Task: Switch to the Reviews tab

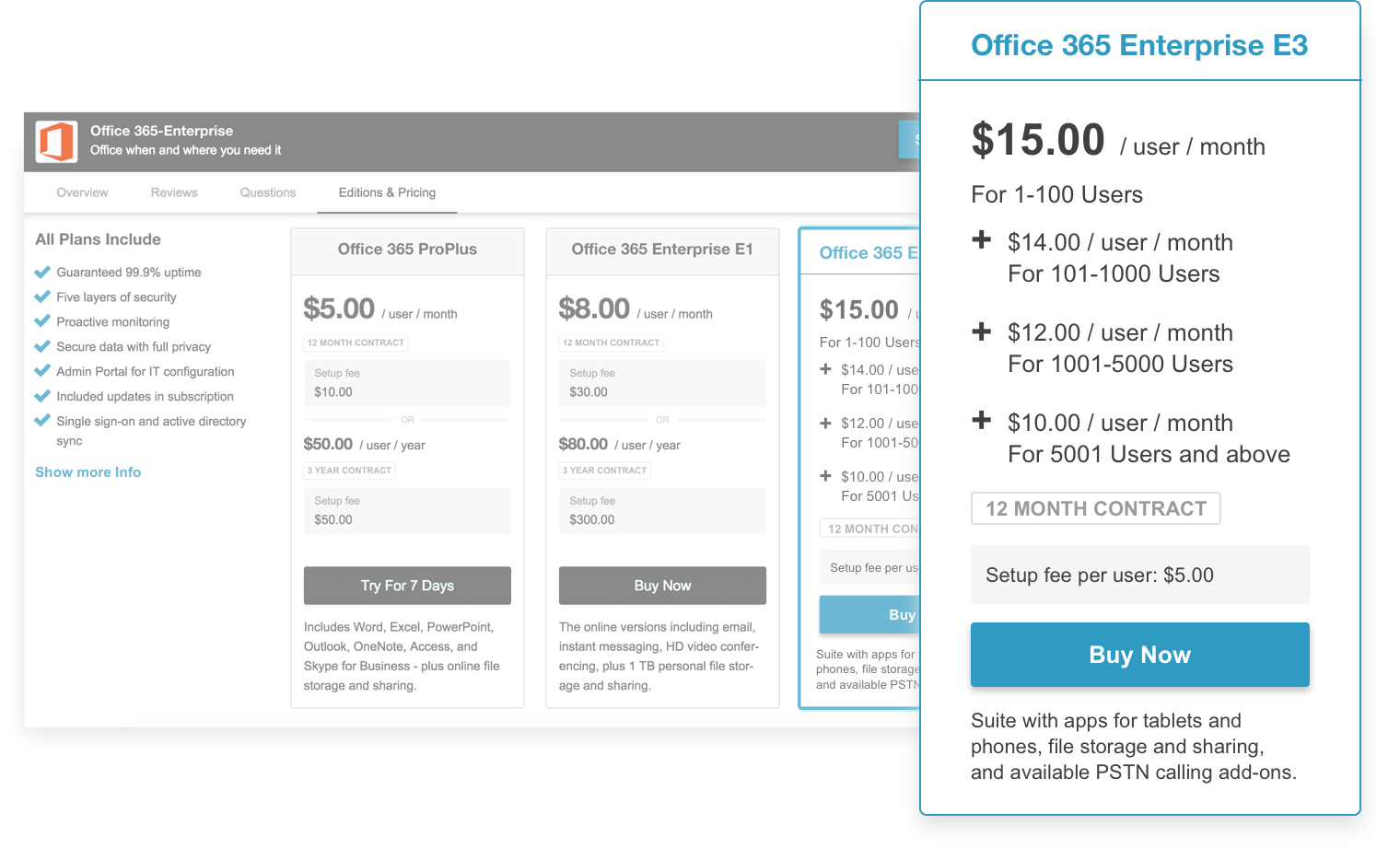Action: [x=174, y=192]
